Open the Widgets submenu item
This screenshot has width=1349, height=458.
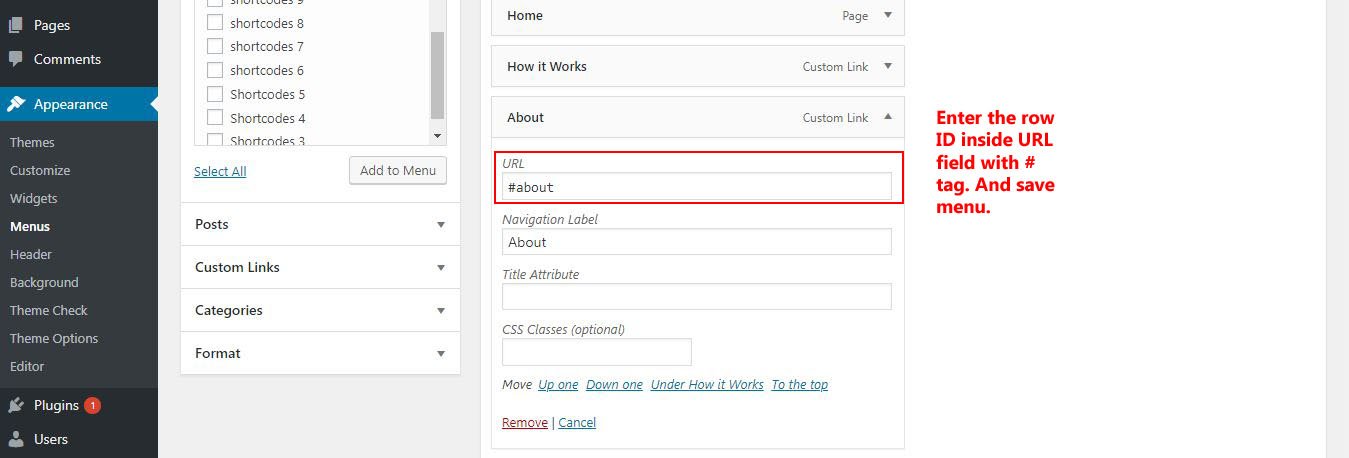(x=34, y=198)
